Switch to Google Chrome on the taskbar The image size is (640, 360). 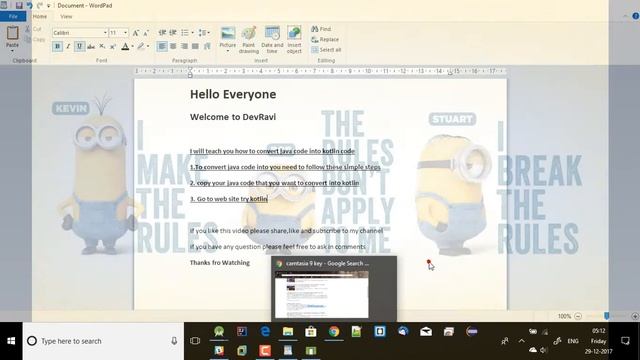click(334, 331)
